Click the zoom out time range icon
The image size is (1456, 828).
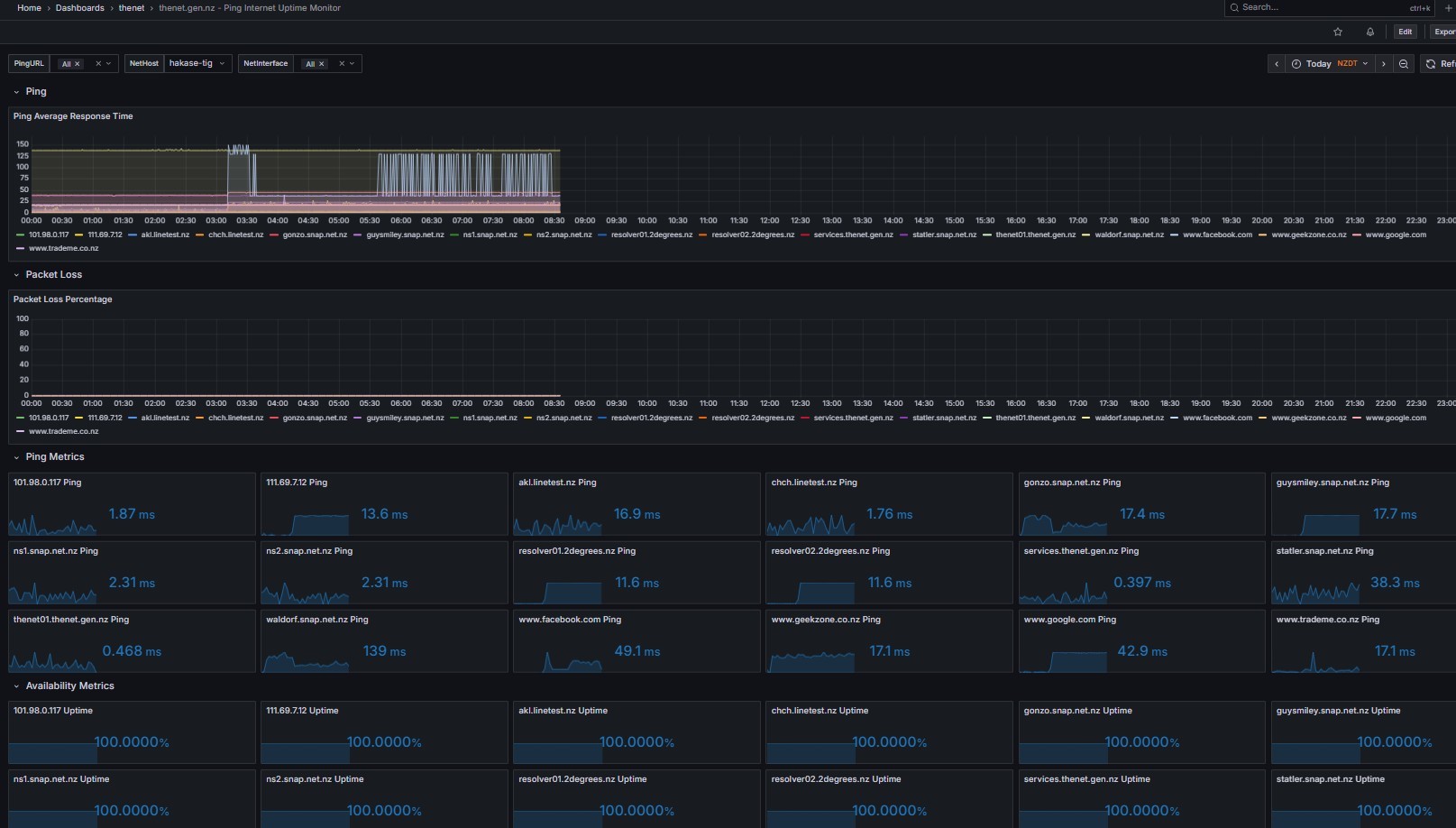[1404, 64]
